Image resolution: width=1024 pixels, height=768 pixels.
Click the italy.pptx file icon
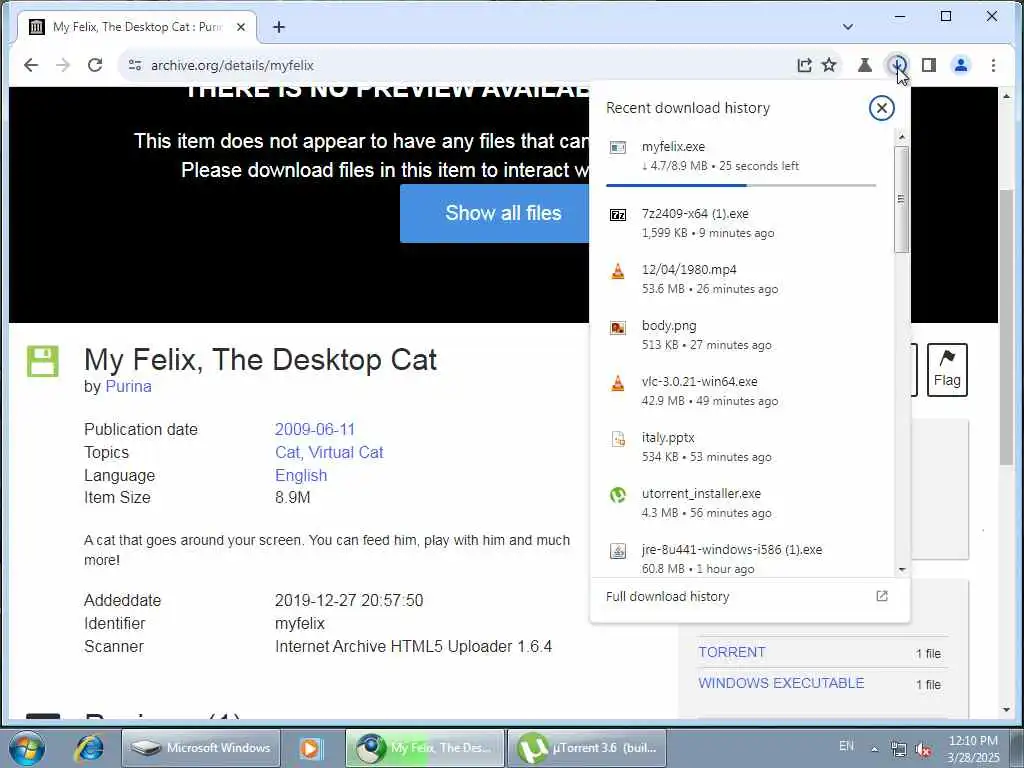(618, 439)
